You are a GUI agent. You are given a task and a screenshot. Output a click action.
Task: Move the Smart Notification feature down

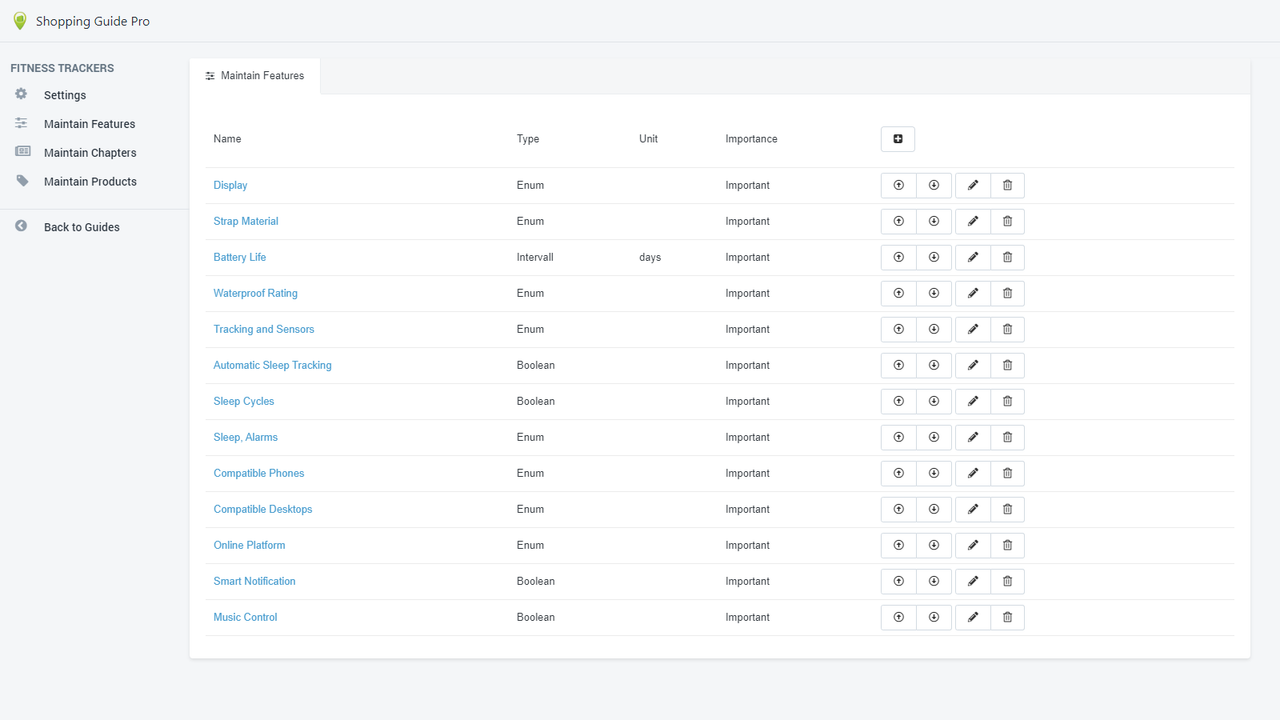pyautogui.click(x=934, y=581)
